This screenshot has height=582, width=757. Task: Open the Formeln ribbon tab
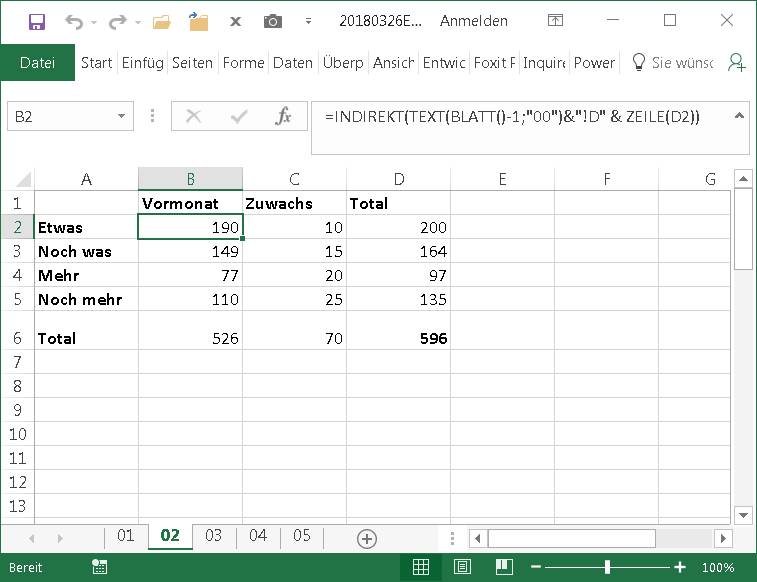click(243, 63)
